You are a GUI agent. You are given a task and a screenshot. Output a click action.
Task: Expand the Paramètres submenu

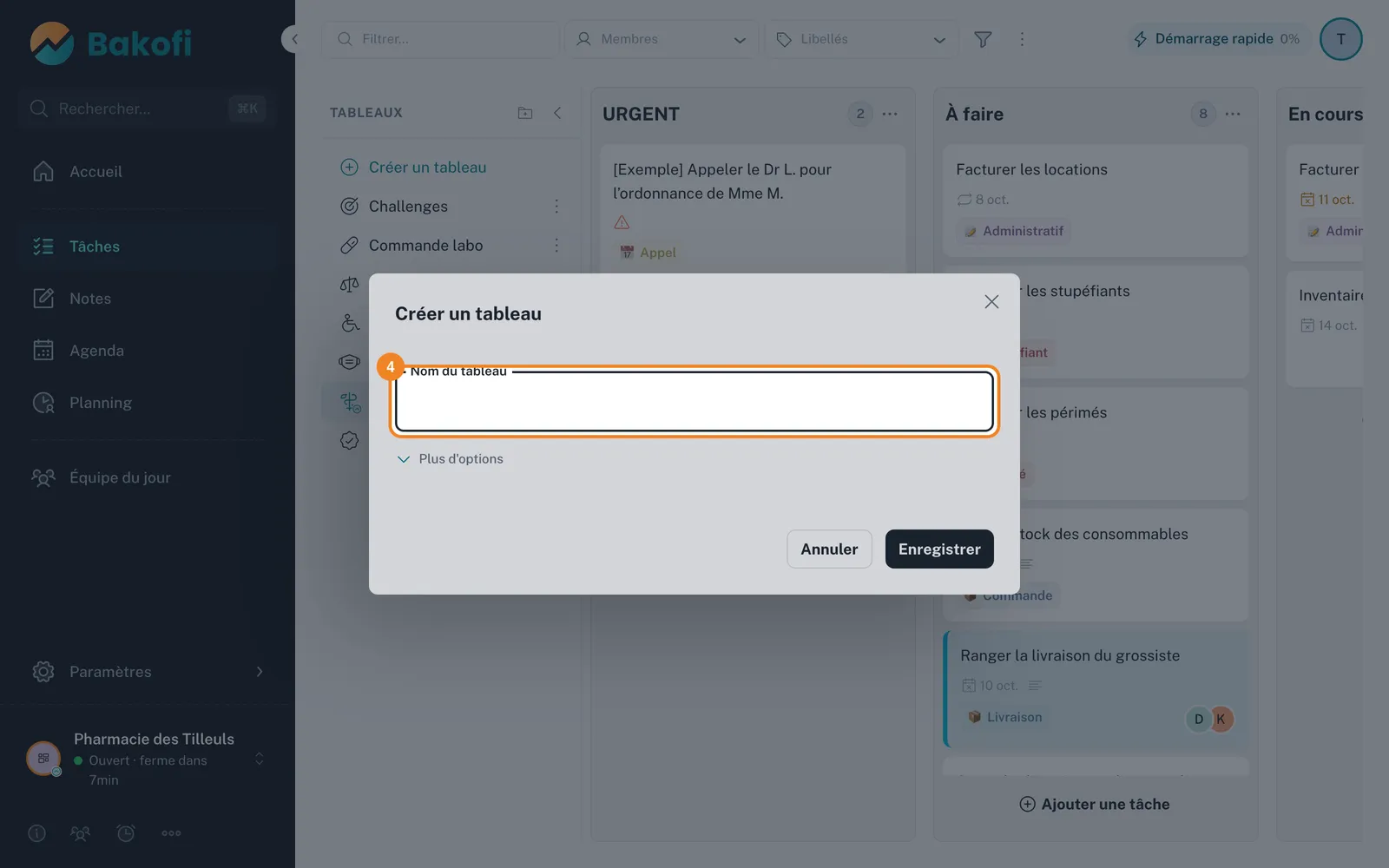coord(259,672)
